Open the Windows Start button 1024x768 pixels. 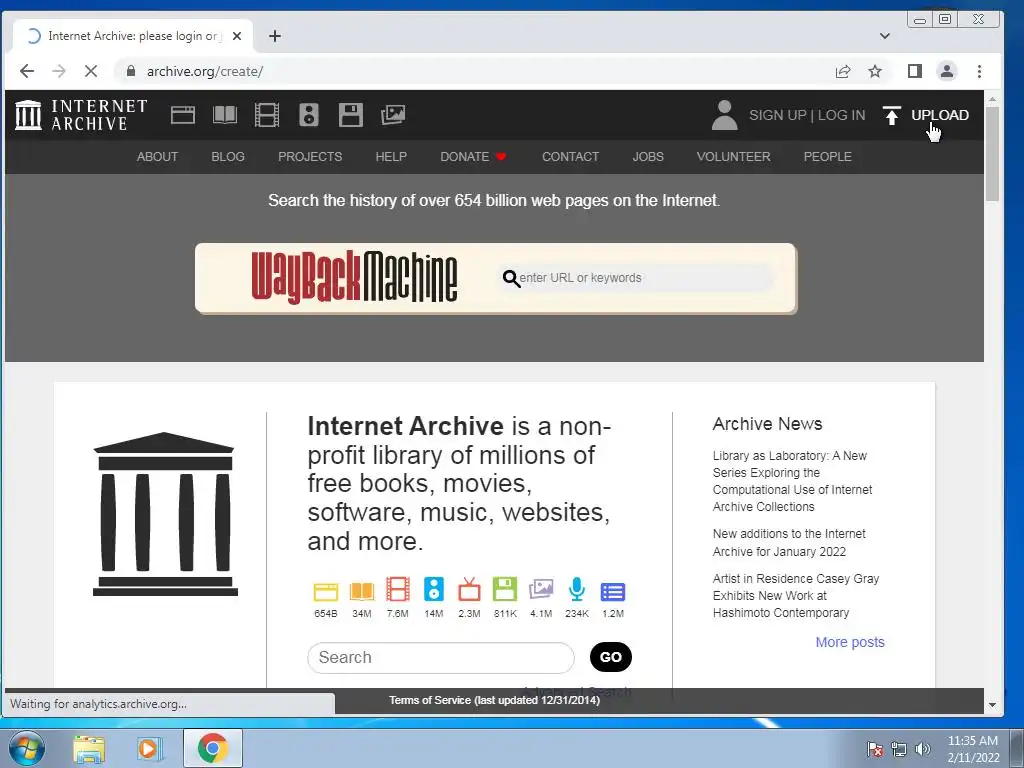[x=27, y=748]
